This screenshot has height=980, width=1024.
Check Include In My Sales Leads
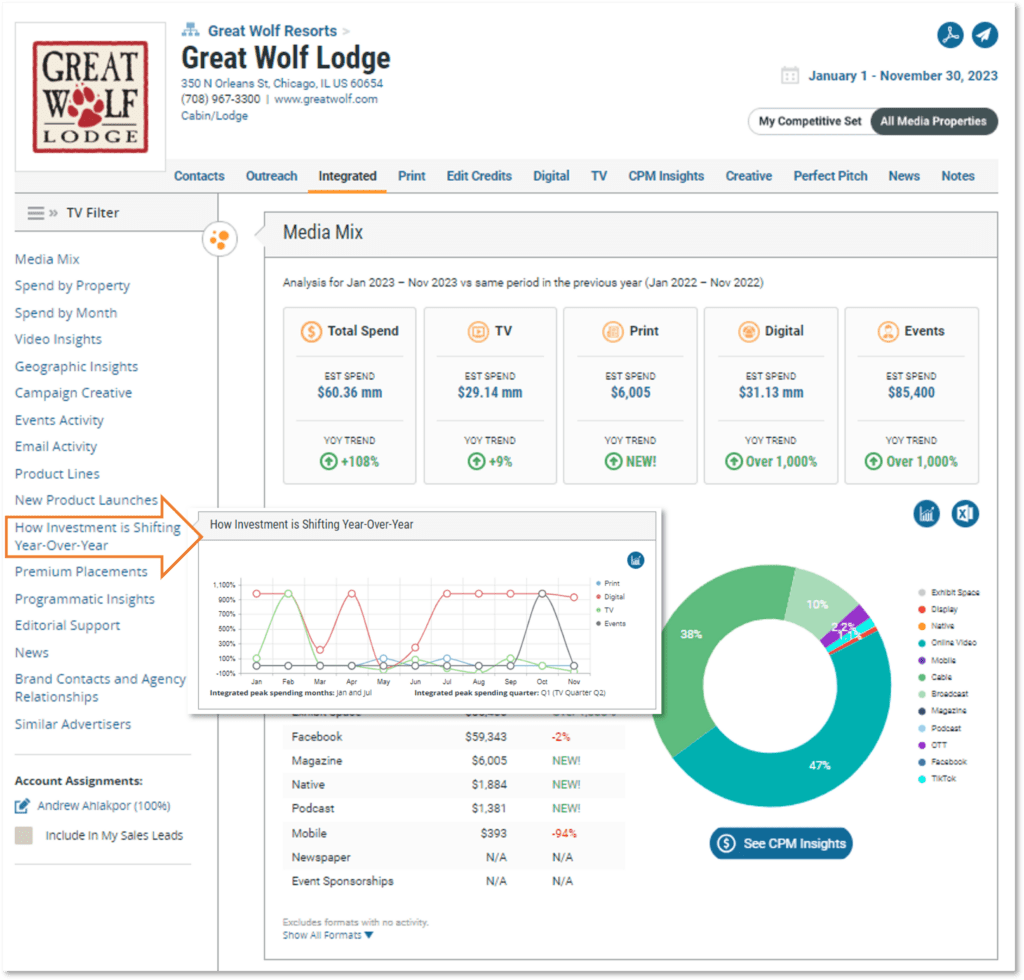coord(24,836)
